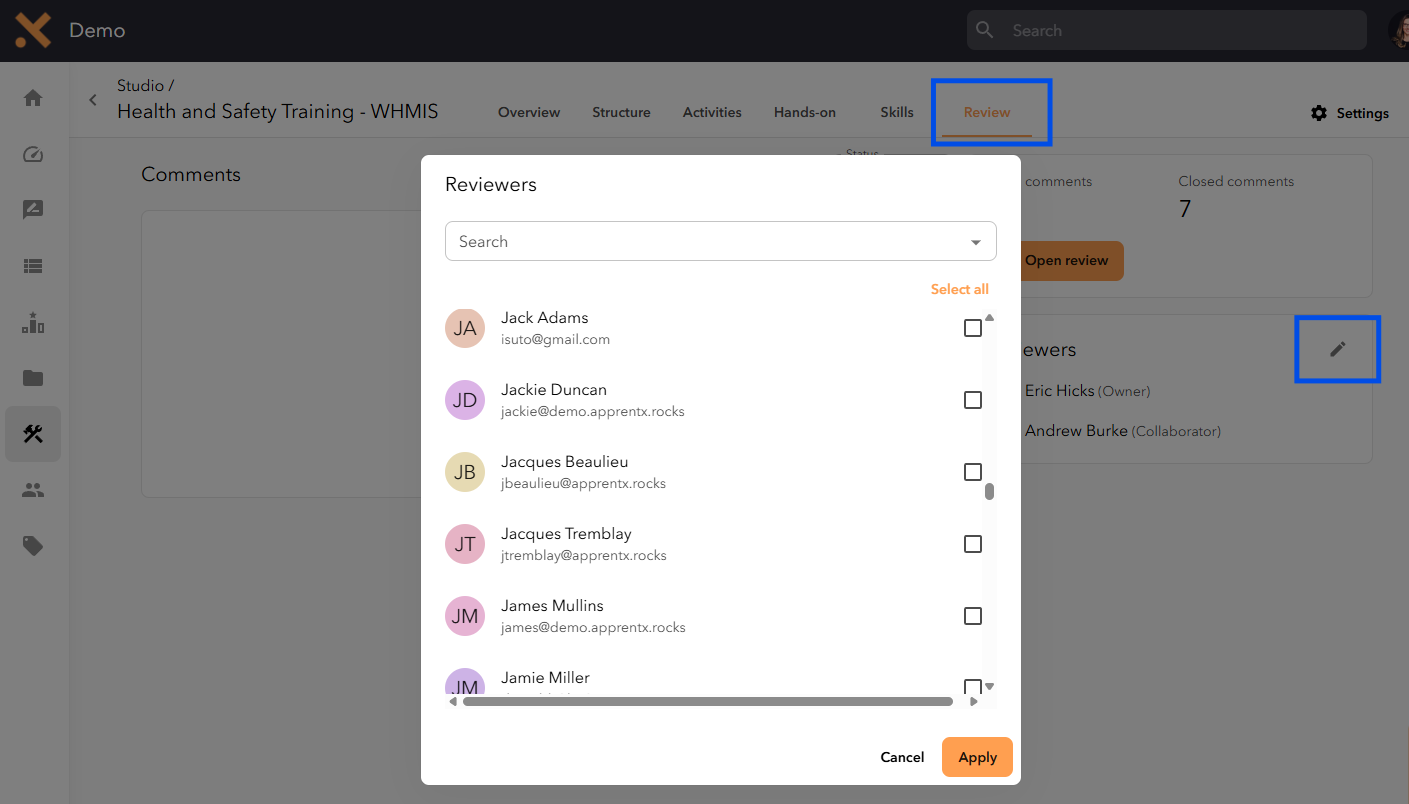
Task: Switch to the Structure tab
Action: pyautogui.click(x=621, y=112)
